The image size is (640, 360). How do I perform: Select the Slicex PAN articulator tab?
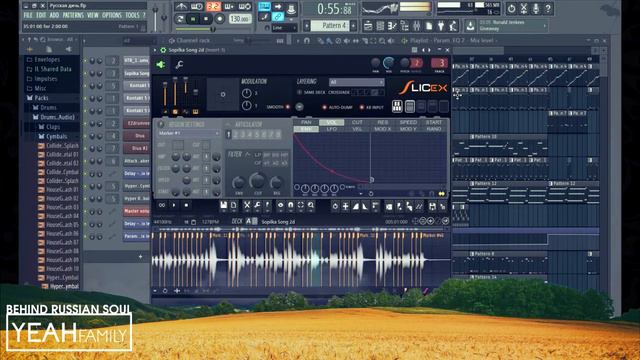point(306,122)
